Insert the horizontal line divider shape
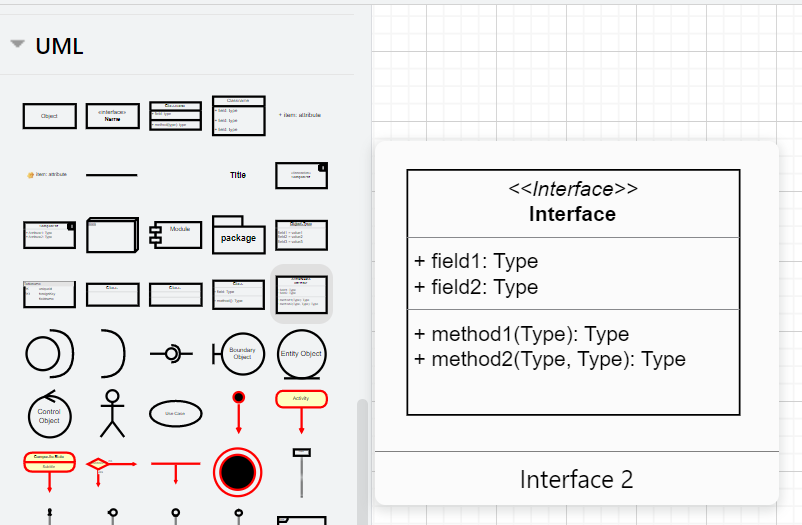 pos(112,175)
